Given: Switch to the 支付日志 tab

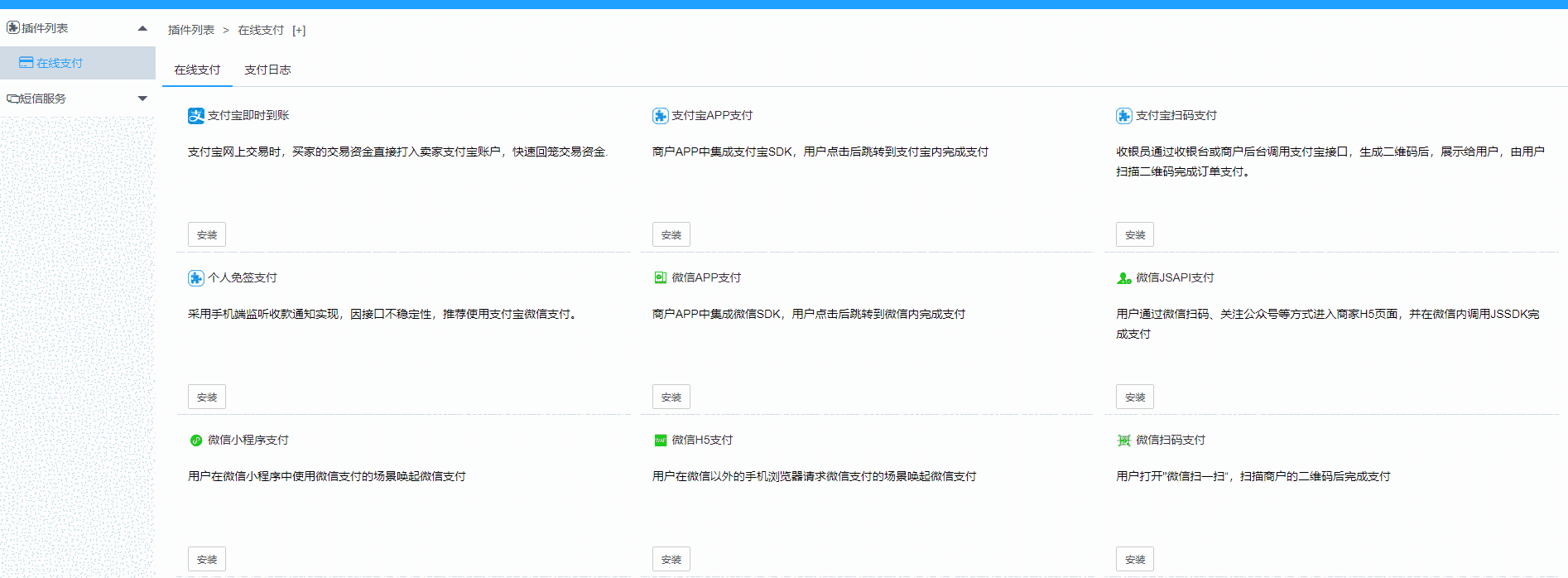Looking at the screenshot, I should pyautogui.click(x=267, y=70).
